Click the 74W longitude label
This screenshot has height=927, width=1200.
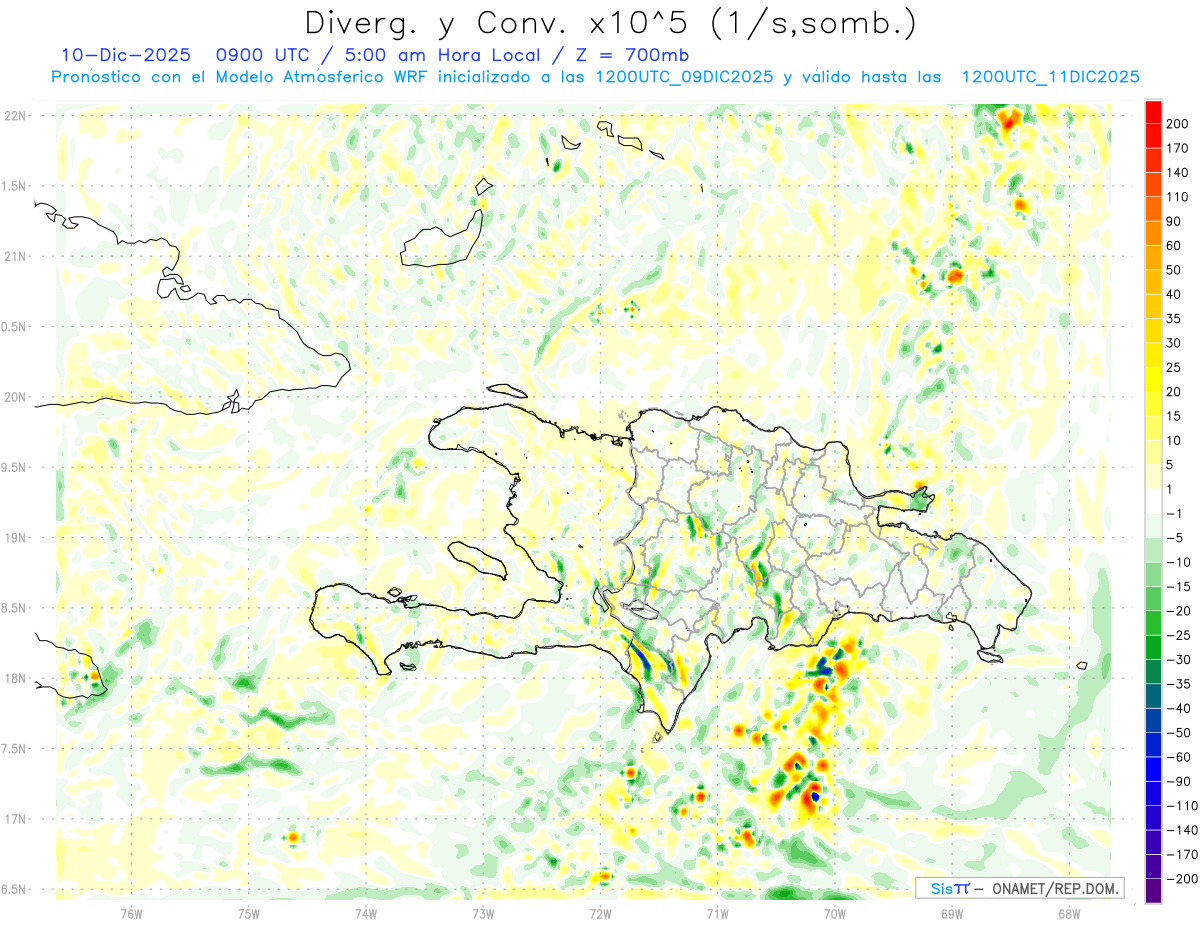point(365,913)
